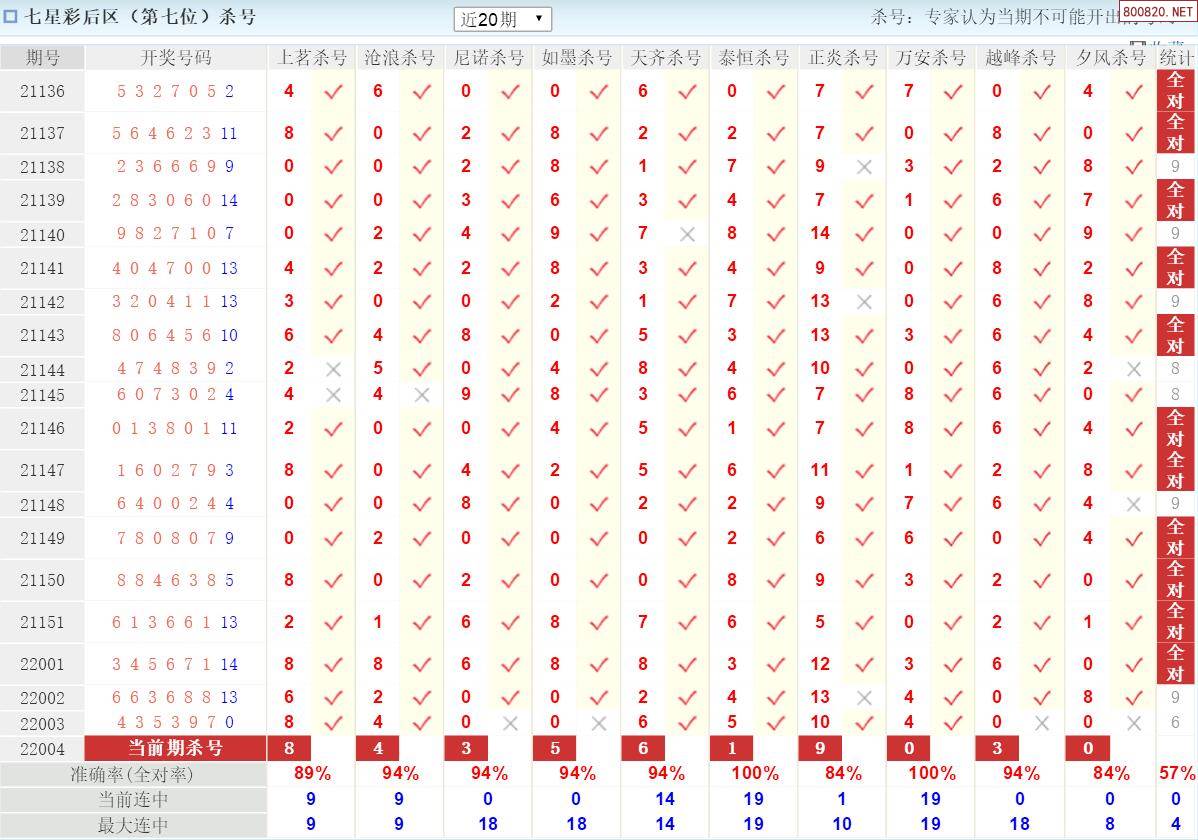Click the gray X for 上茗杀号 in row 21145

click(x=333, y=394)
